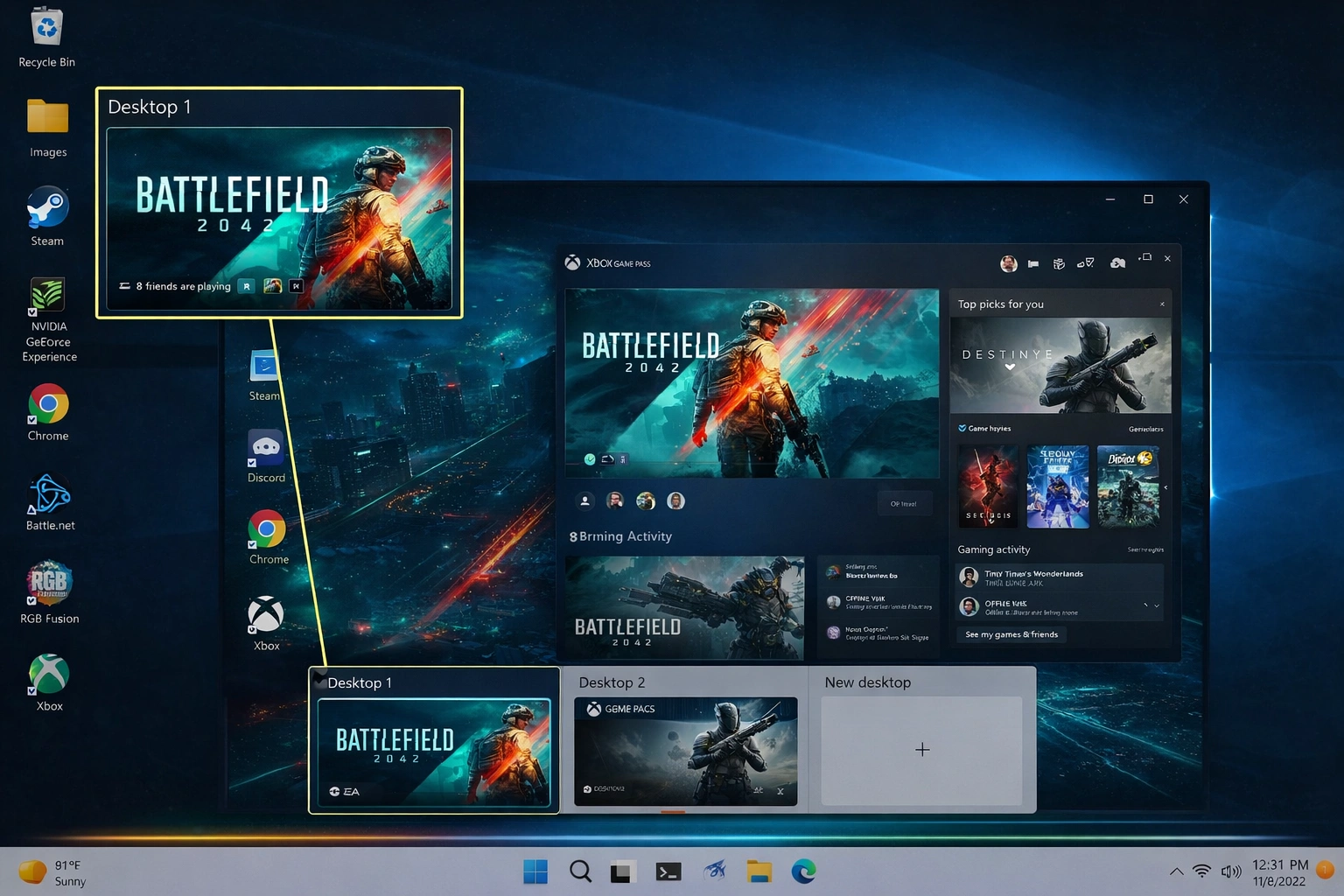Click the flag notifications icon in Game Pass
The width and height of the screenshot is (1344, 896).
tap(1033, 263)
